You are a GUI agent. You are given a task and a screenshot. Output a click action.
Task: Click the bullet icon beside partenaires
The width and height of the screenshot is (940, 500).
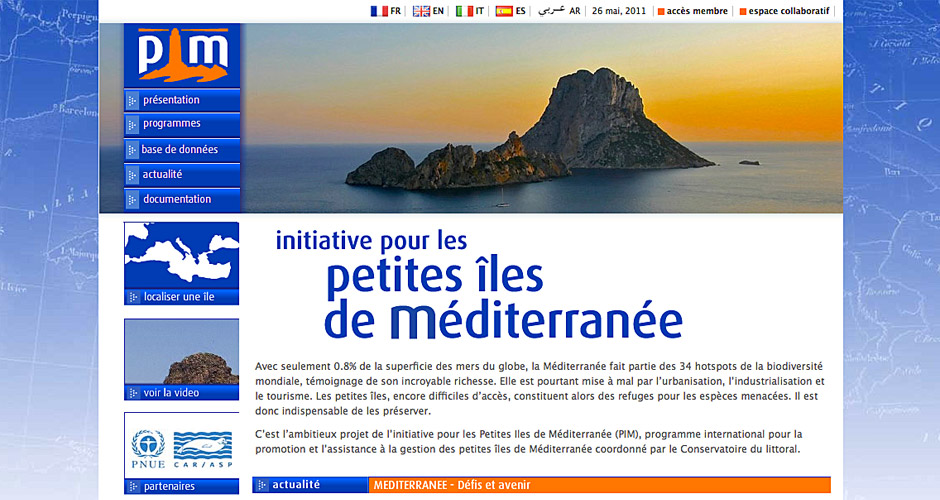tap(133, 487)
